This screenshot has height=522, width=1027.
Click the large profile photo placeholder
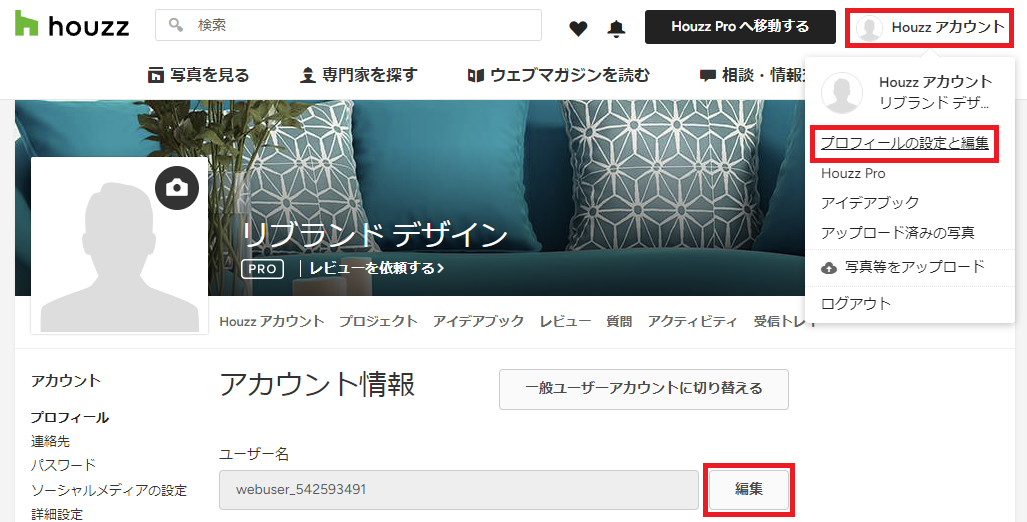pos(119,246)
